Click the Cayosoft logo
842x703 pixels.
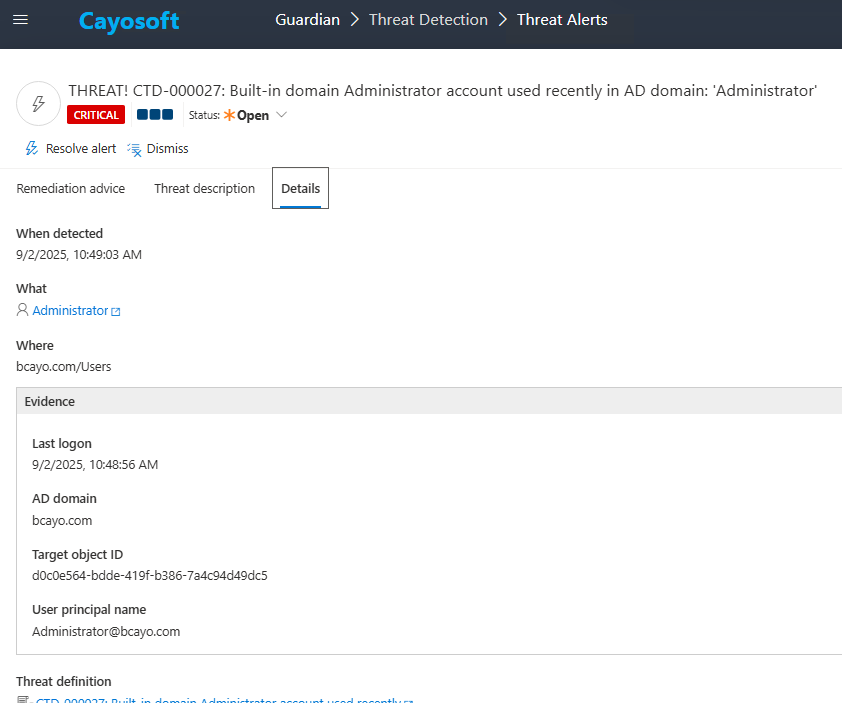point(129,21)
